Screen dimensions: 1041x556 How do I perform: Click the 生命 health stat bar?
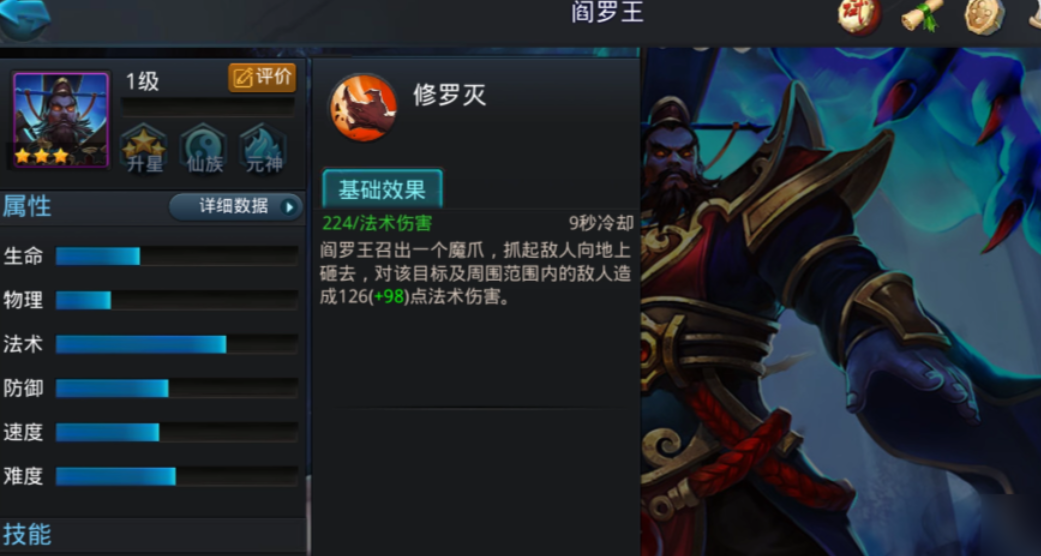(177, 256)
